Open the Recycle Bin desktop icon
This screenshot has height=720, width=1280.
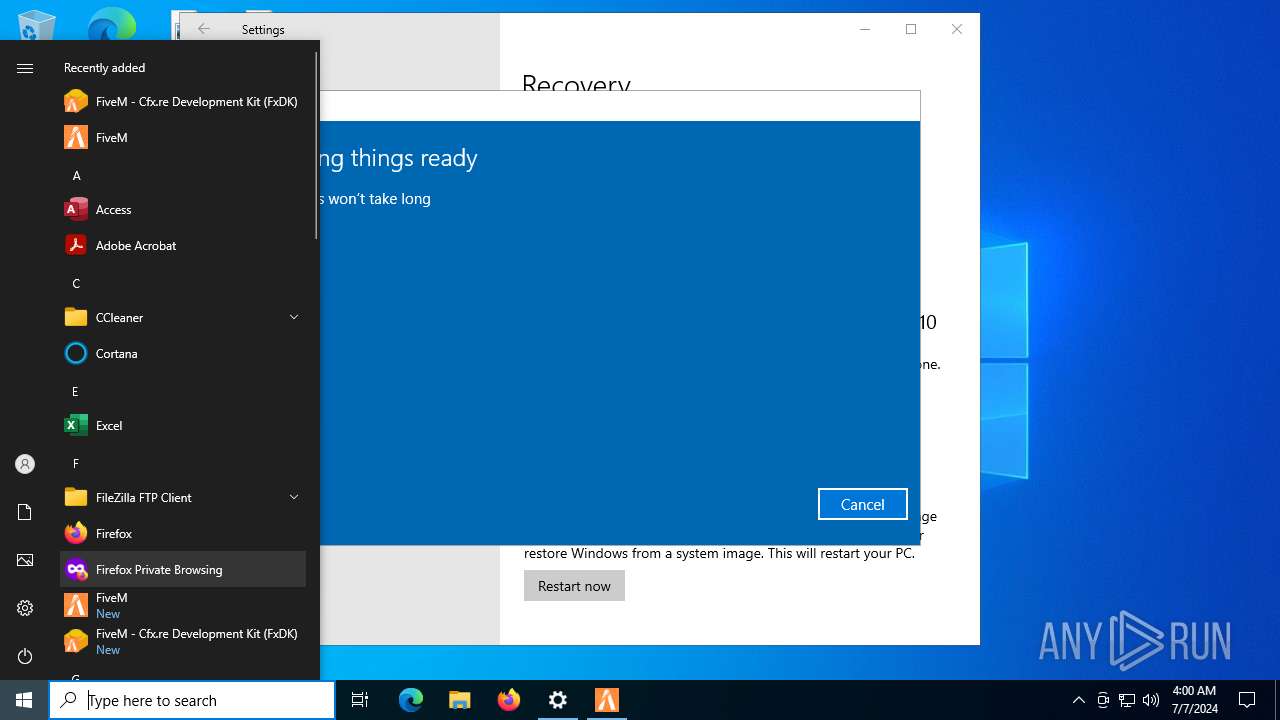pos(36,26)
